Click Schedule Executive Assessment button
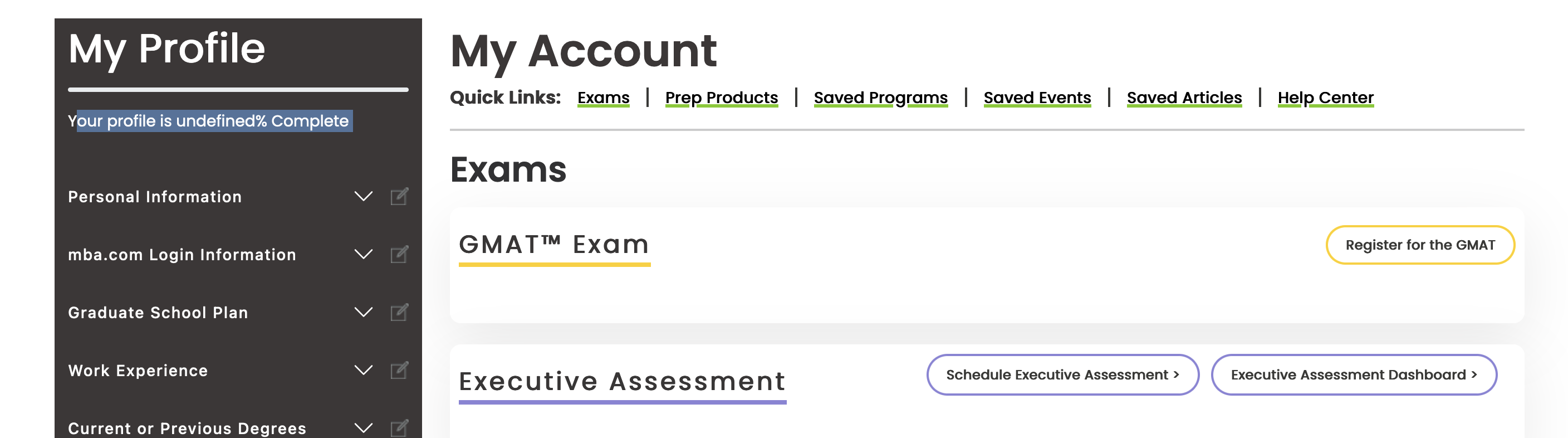This screenshot has width=1568, height=438. [x=1062, y=374]
